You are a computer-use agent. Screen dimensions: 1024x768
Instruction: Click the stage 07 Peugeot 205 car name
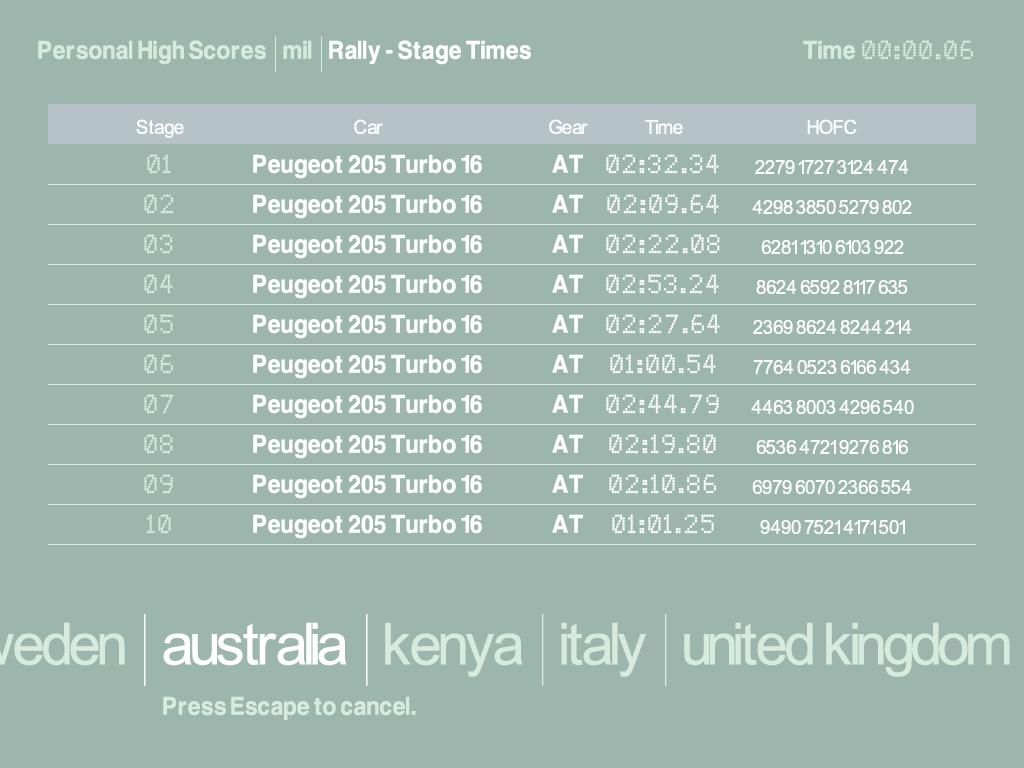[366, 405]
